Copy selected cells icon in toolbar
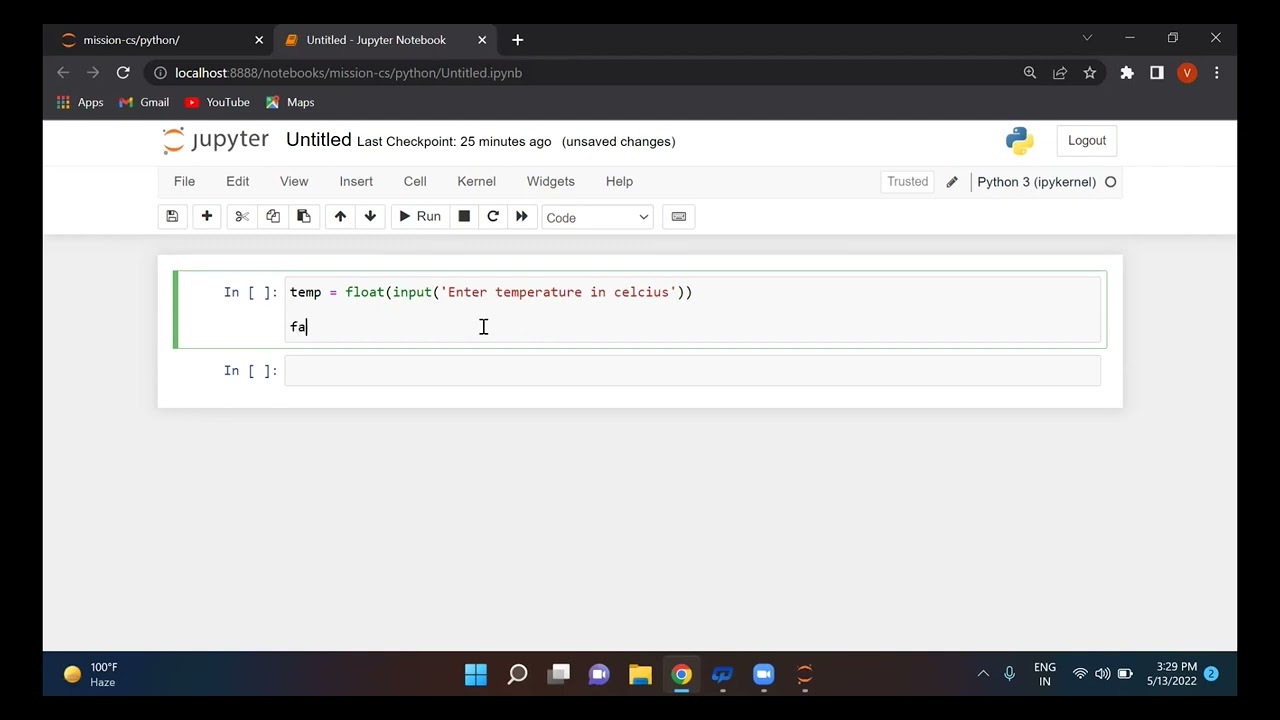1280x720 pixels. [273, 217]
